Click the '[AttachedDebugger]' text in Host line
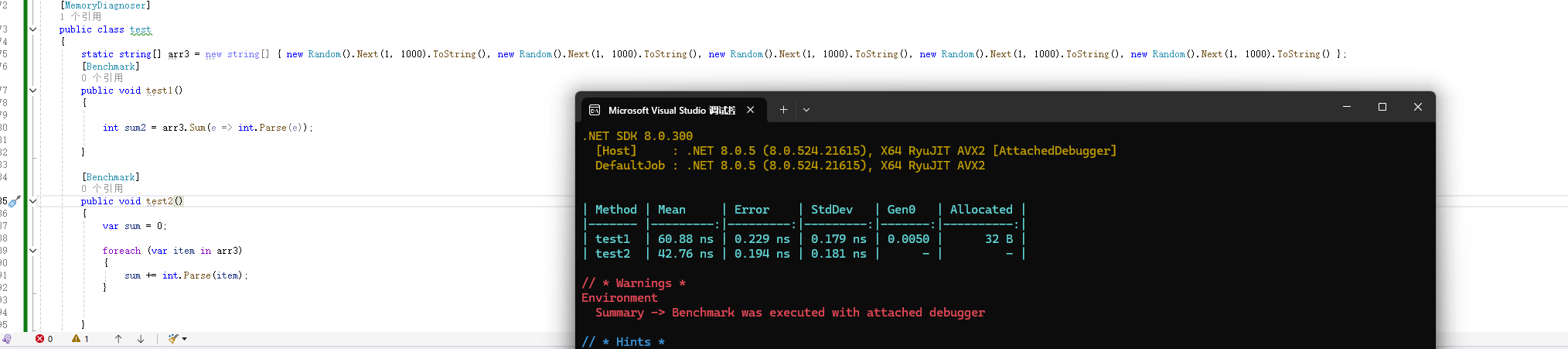Screen dimensions: 1568x349 1055,151
